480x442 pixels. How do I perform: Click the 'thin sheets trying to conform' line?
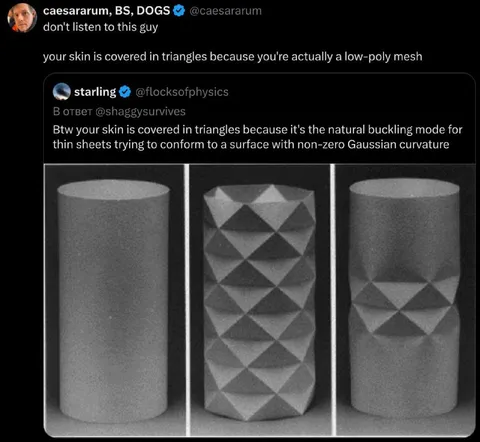(x=251, y=145)
